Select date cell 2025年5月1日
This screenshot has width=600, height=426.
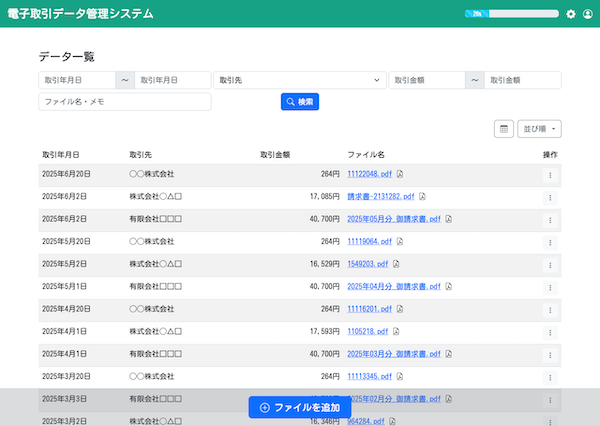coord(64,287)
